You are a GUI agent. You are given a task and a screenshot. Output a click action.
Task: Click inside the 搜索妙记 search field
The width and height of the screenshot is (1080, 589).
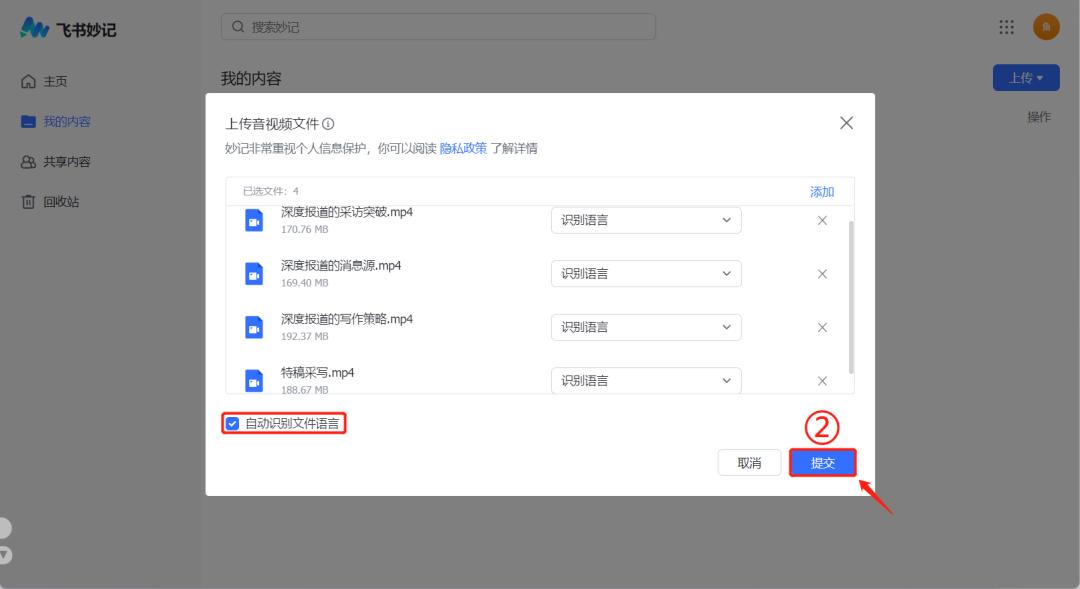[437, 26]
